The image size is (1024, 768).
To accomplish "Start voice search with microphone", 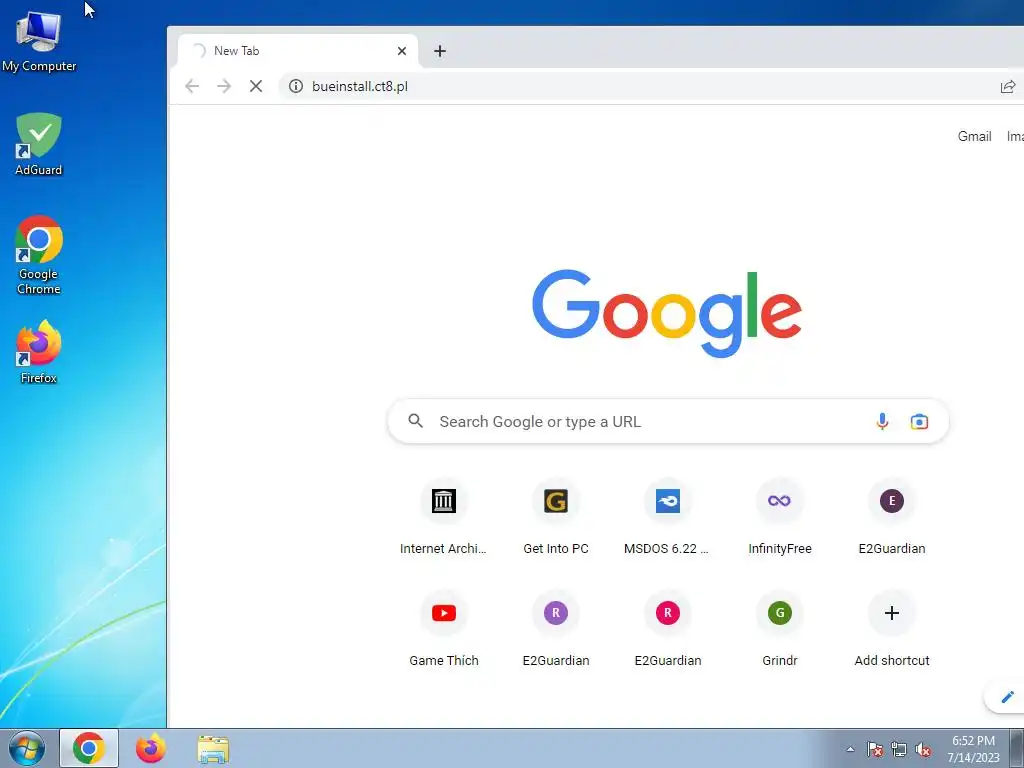I will 882,421.
